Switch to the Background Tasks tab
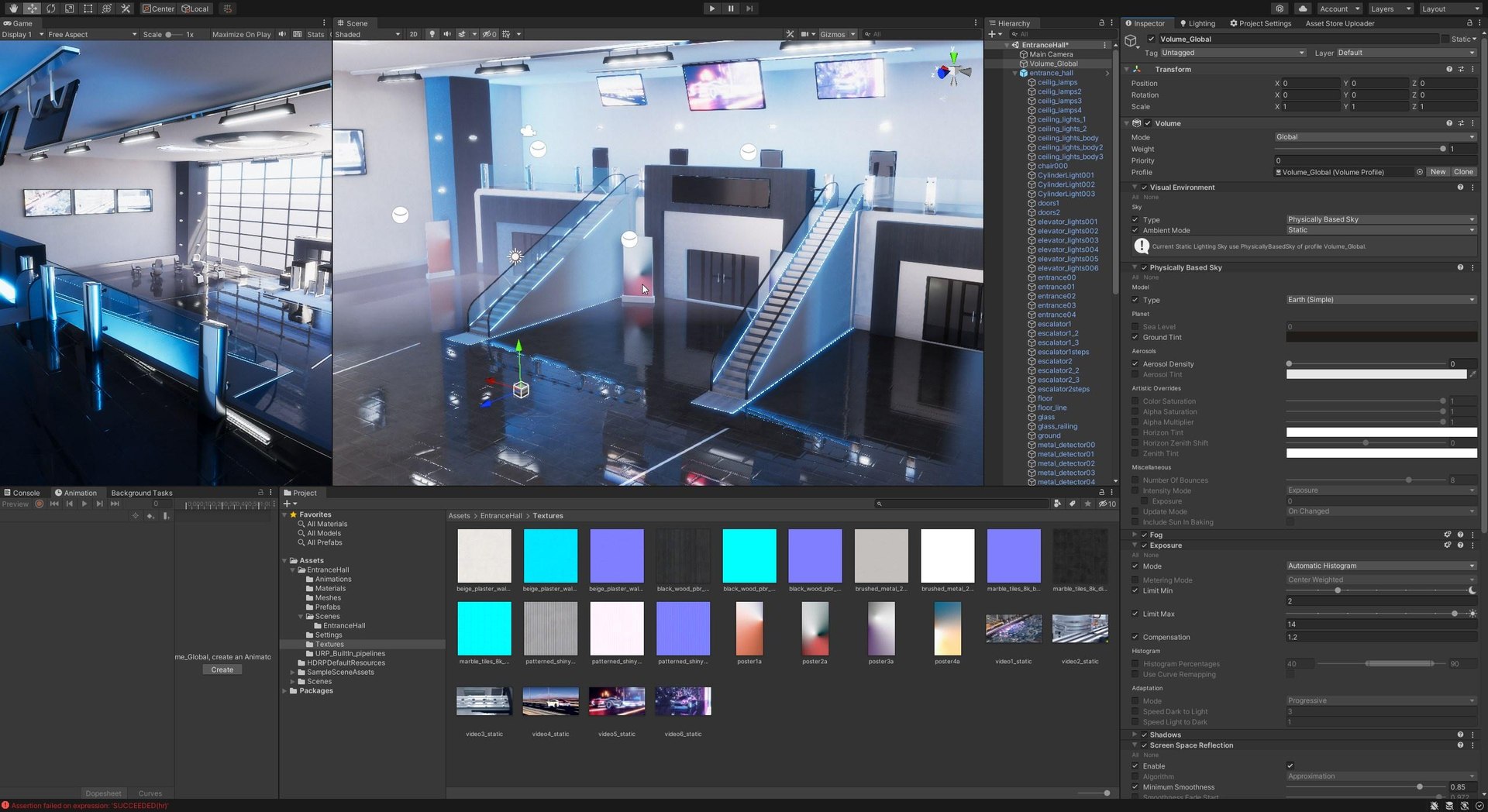 (142, 493)
